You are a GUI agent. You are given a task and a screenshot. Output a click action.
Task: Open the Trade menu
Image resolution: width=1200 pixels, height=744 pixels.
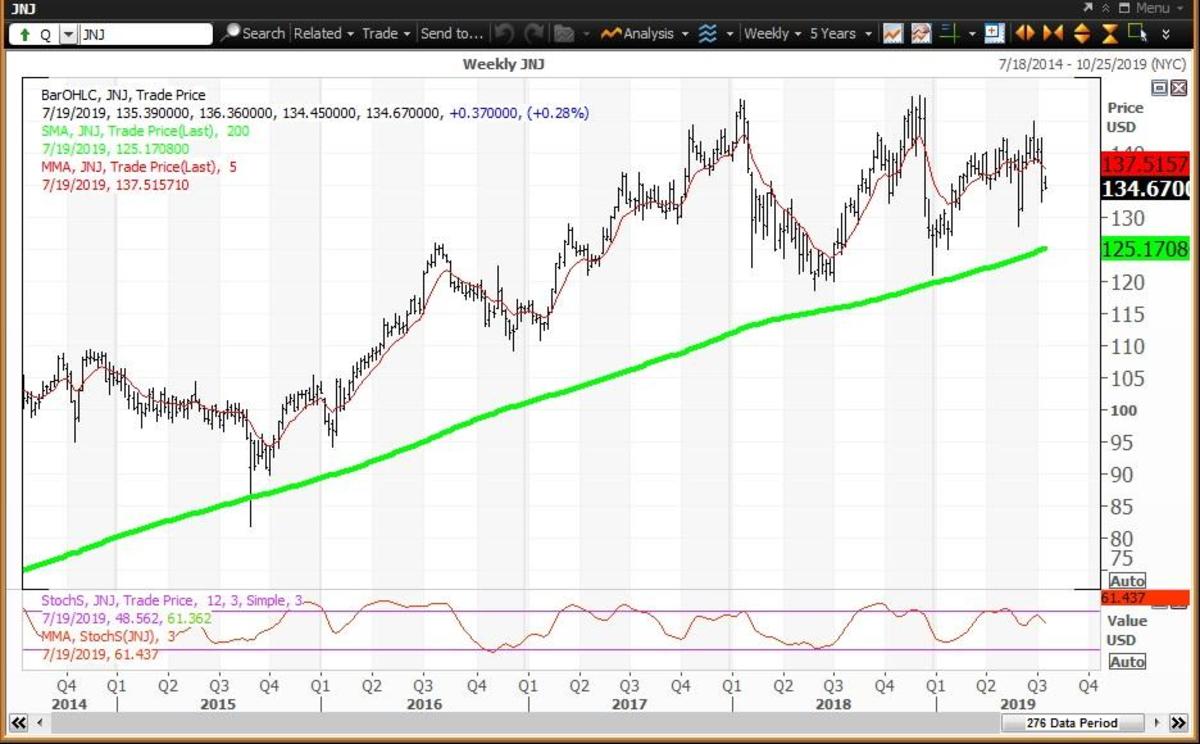(x=385, y=33)
